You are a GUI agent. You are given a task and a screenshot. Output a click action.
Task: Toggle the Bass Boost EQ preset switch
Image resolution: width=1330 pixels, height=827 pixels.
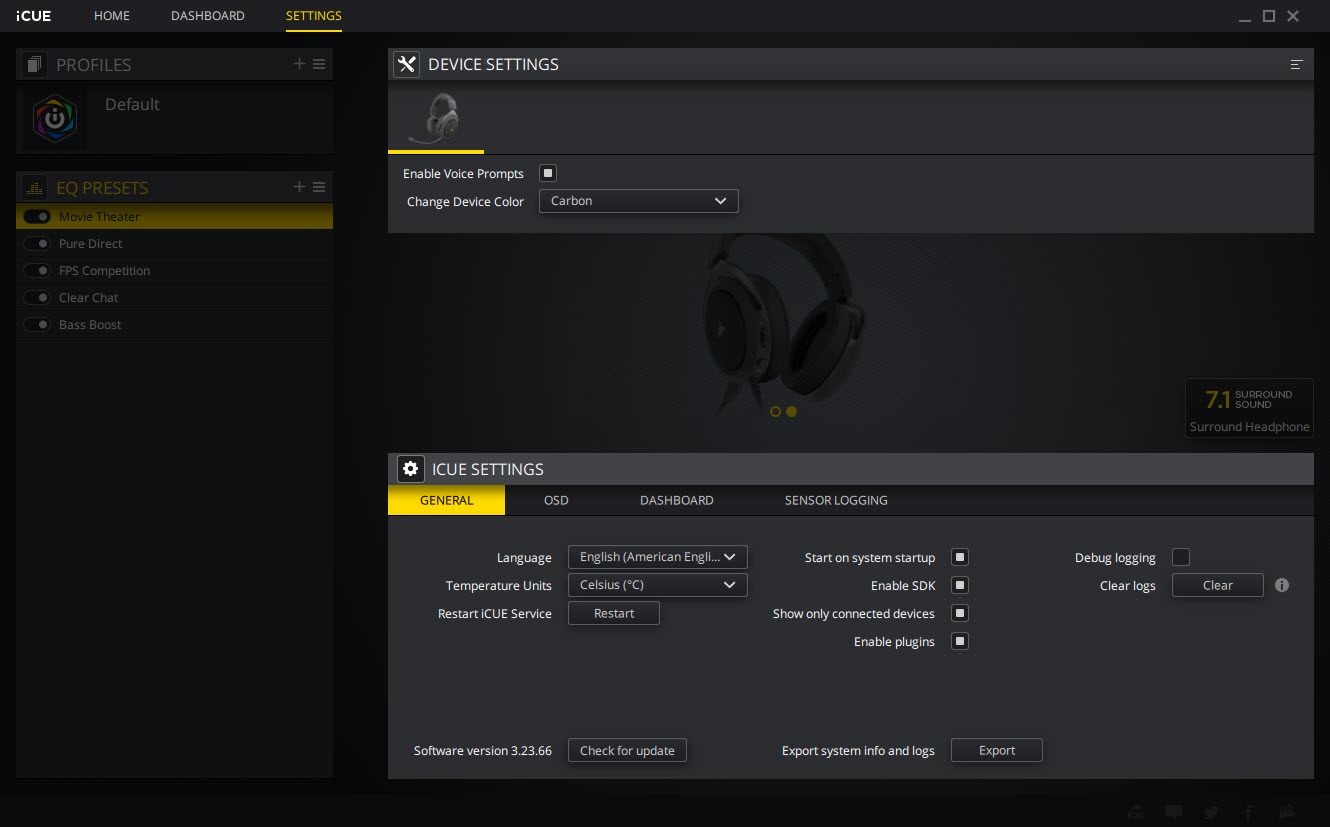click(37, 325)
